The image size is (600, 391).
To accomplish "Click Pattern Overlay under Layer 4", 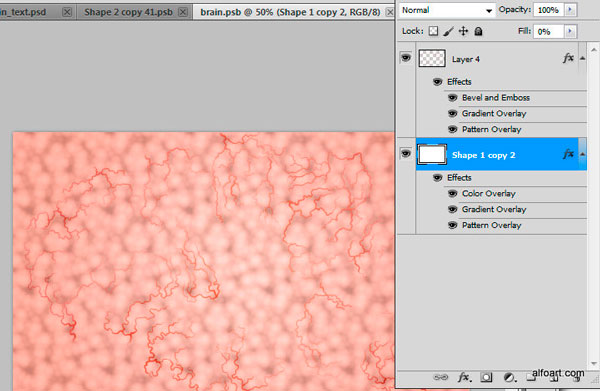I will click(x=492, y=130).
